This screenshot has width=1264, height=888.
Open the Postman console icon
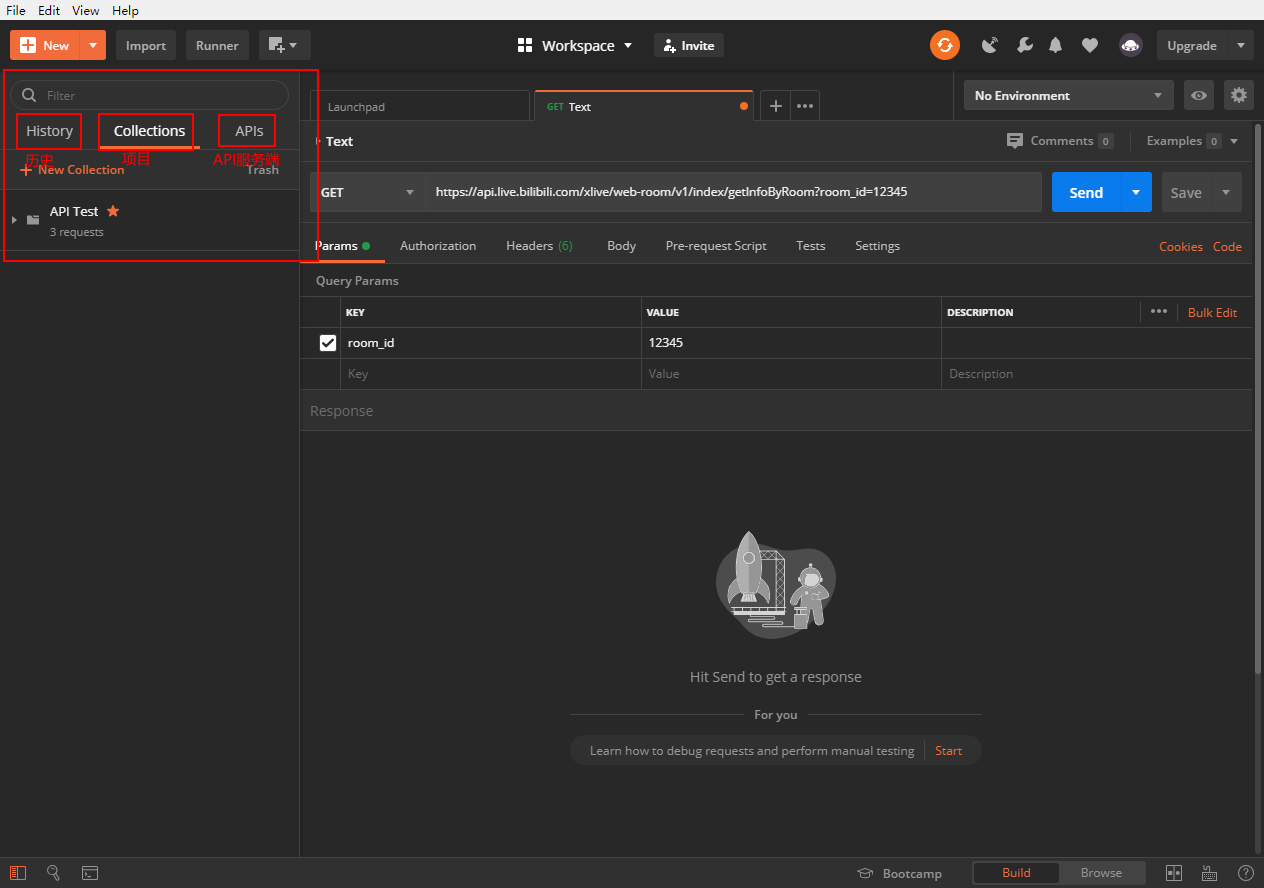[x=89, y=873]
